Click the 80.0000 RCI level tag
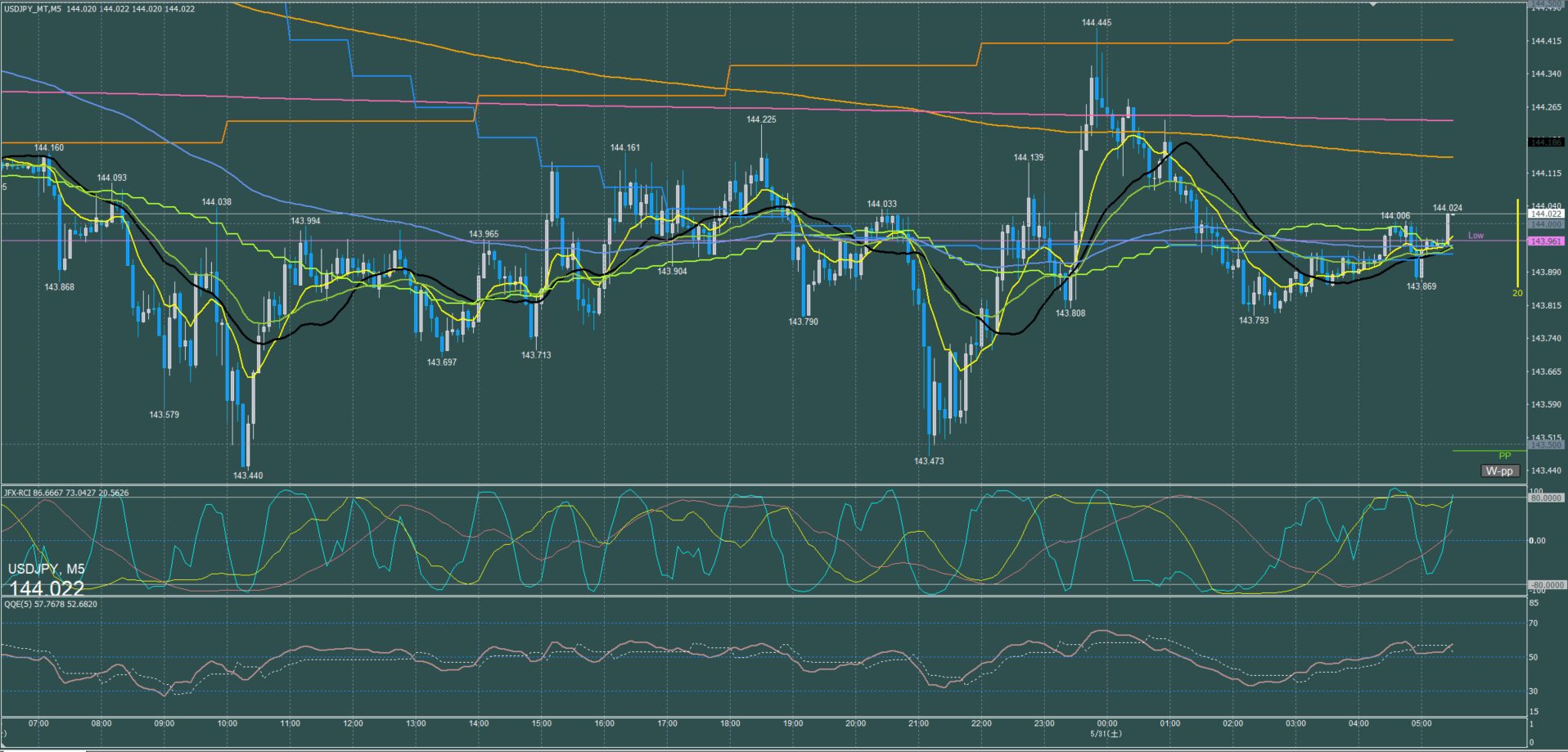1568x752 pixels. (x=1547, y=498)
